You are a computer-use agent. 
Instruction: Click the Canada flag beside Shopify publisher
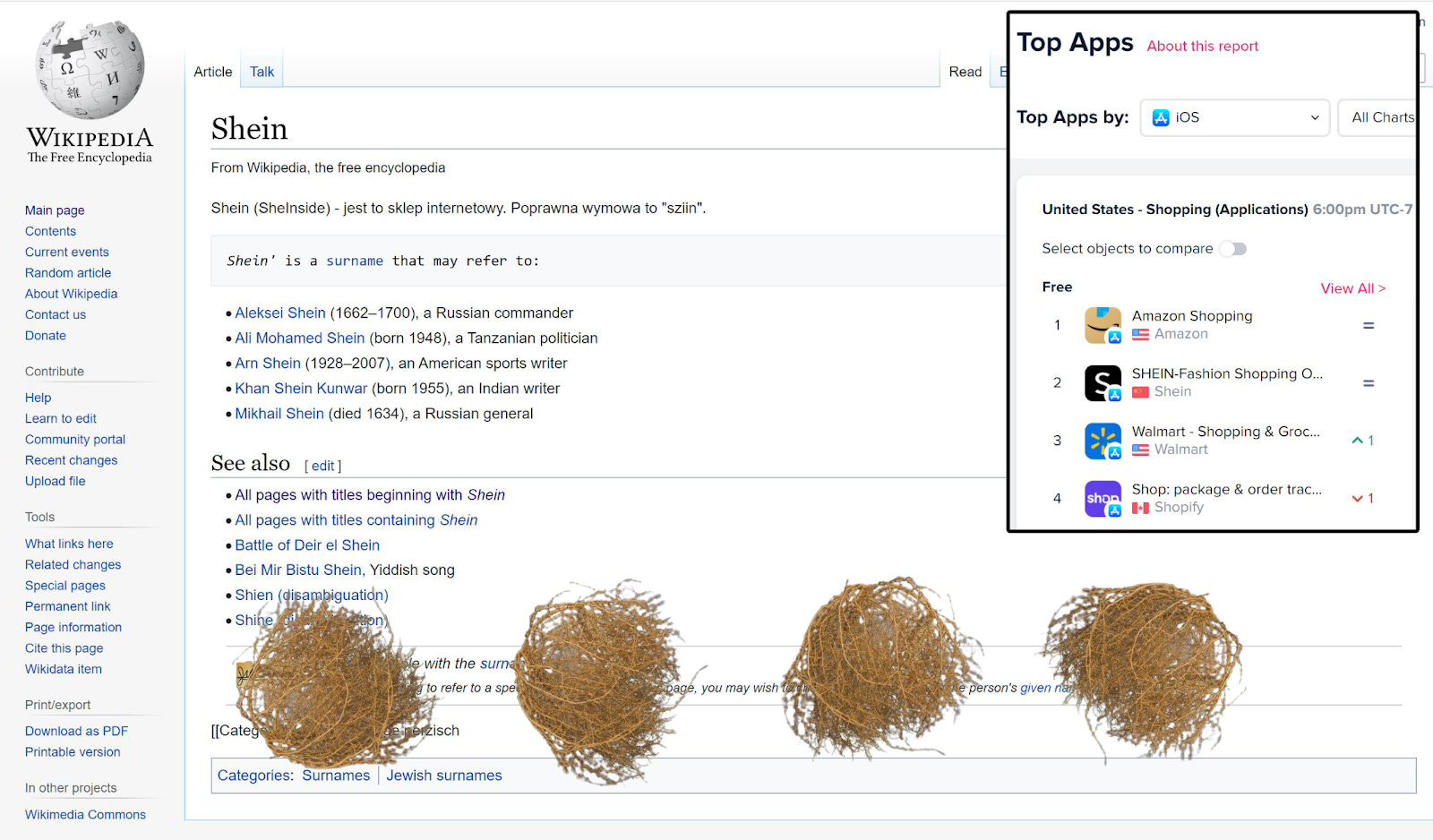1140,508
